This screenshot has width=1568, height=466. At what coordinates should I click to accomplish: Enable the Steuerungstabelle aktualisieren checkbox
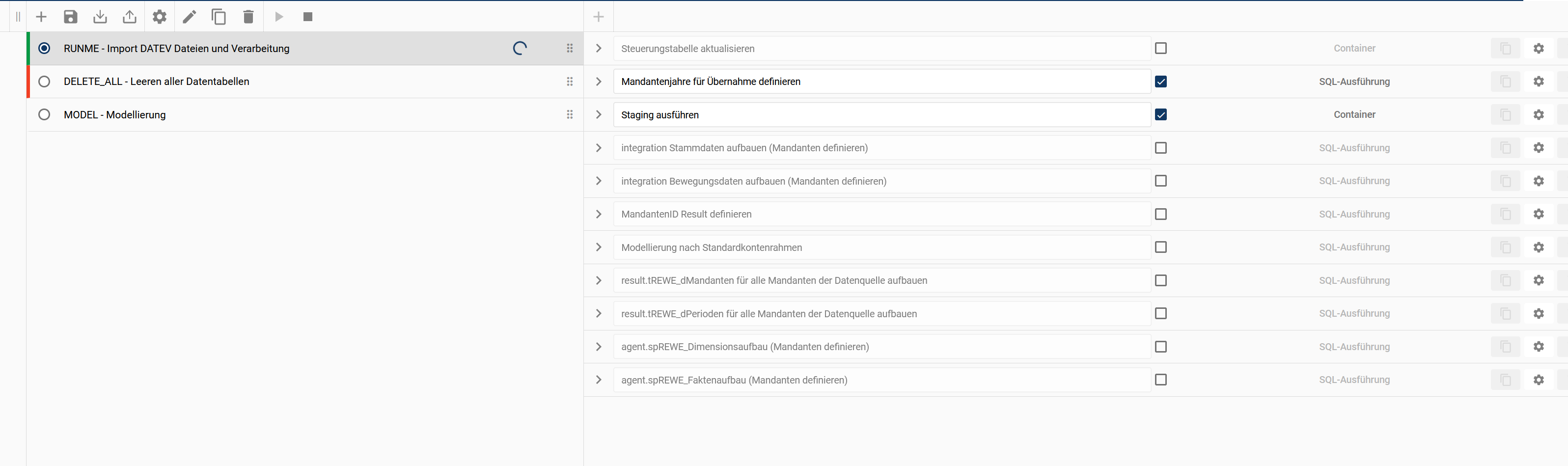pyautogui.click(x=1160, y=49)
